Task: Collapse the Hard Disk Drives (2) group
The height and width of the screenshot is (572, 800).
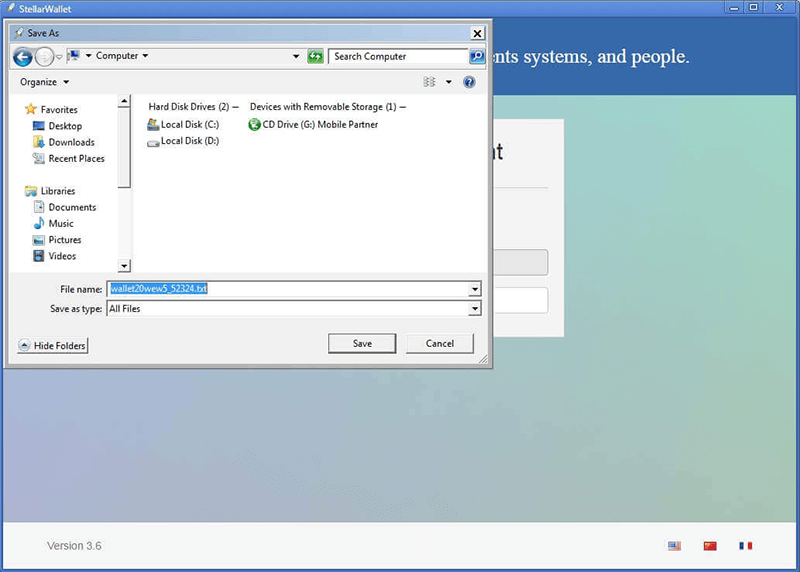Action: coord(235,107)
